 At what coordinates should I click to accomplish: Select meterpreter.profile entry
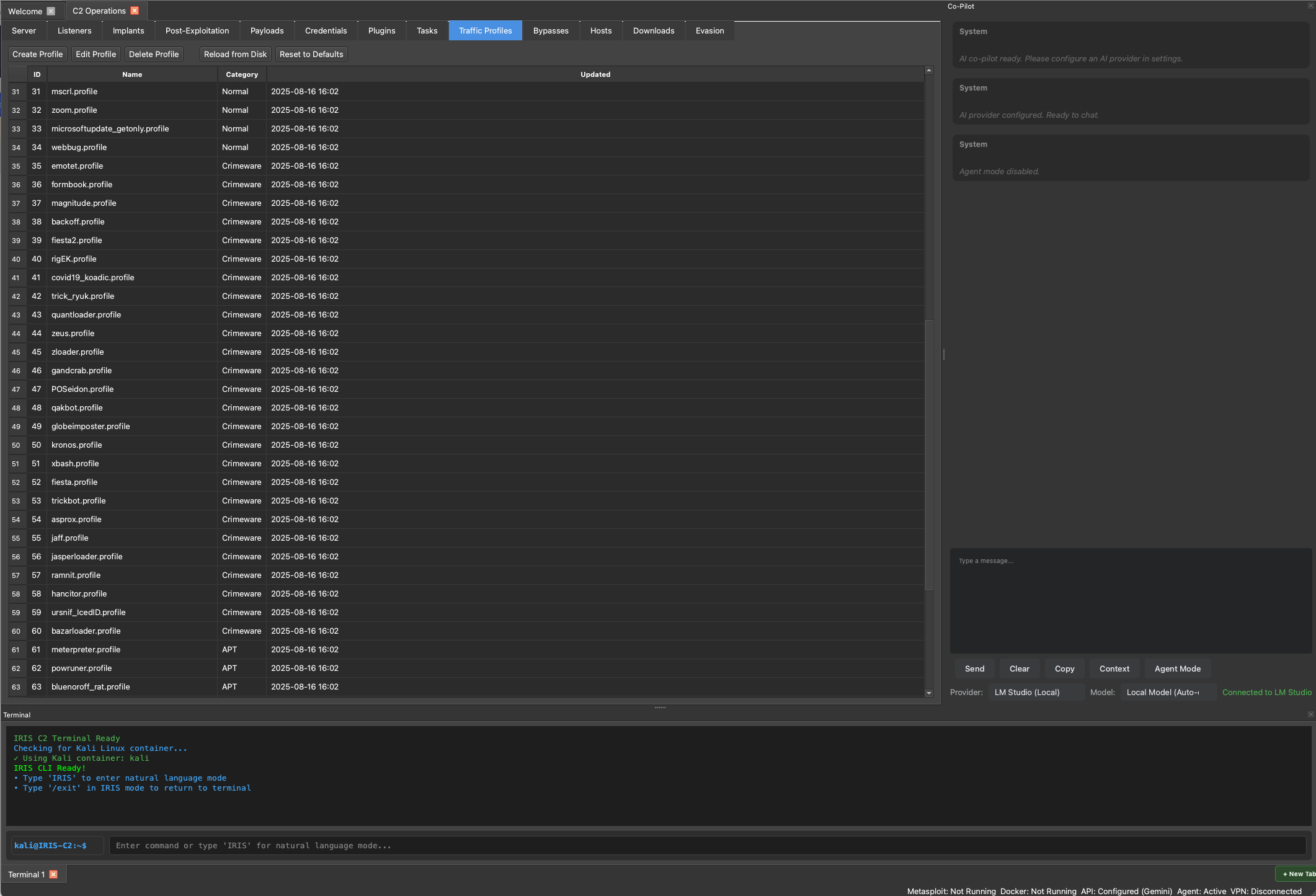[x=466, y=649]
